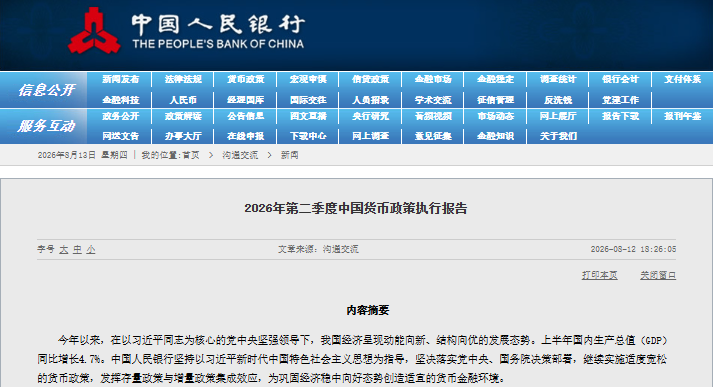Go to the 调查统计 section
Screen dimensions: 716x387
(558, 79)
